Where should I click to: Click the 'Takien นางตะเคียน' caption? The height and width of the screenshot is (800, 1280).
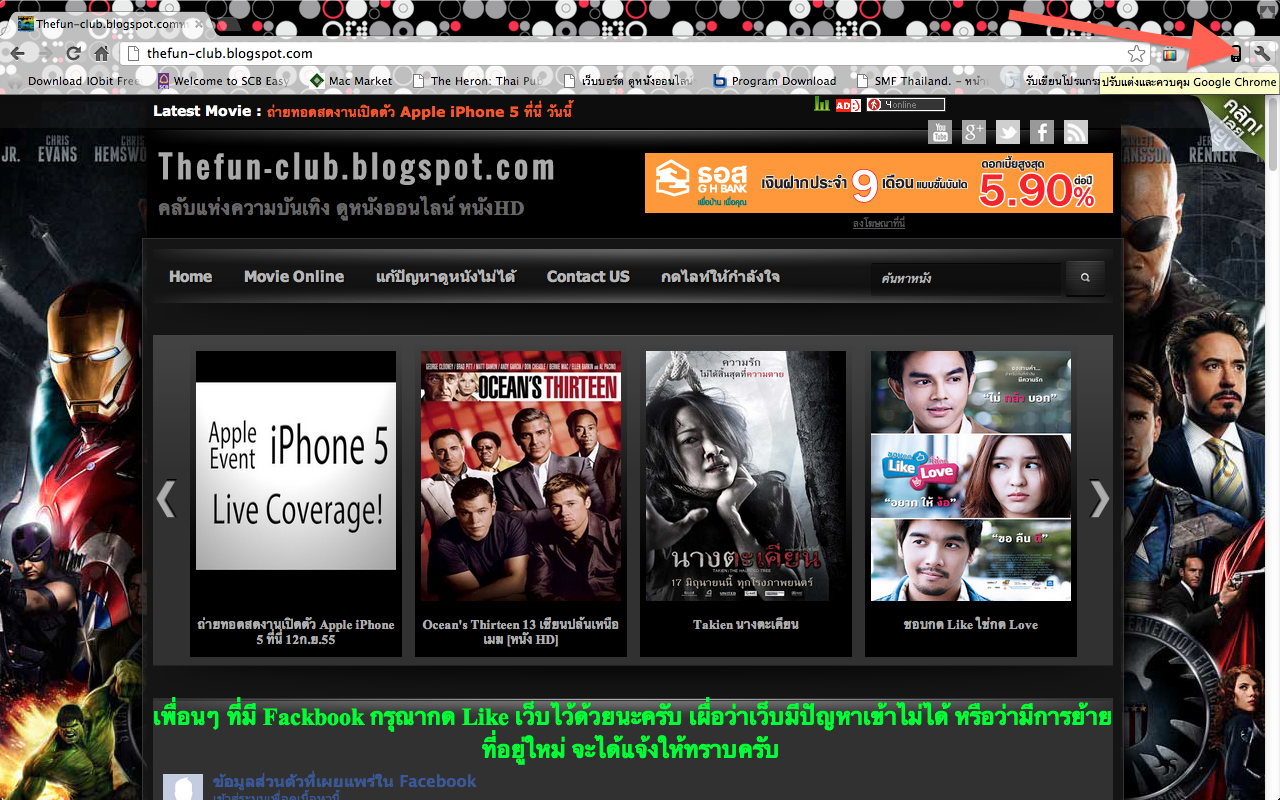point(746,625)
